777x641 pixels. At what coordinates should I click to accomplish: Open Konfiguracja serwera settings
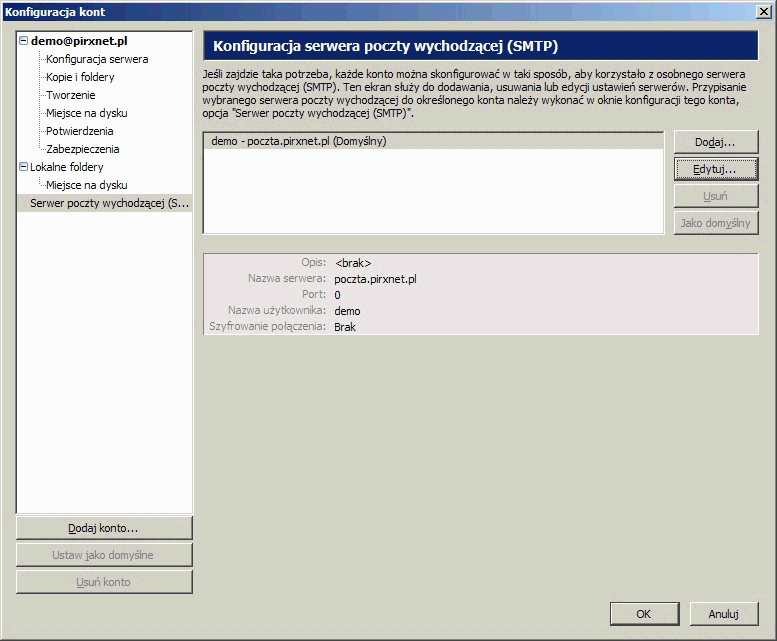97,59
